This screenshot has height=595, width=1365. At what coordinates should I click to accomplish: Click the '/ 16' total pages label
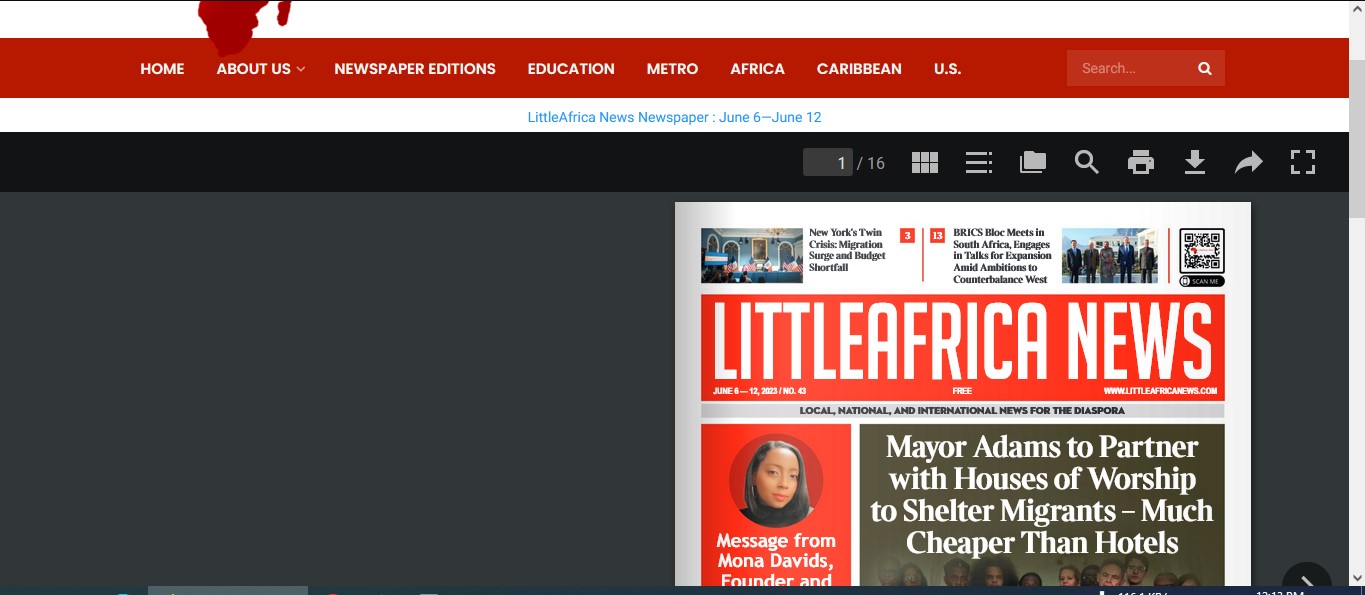[x=871, y=163]
